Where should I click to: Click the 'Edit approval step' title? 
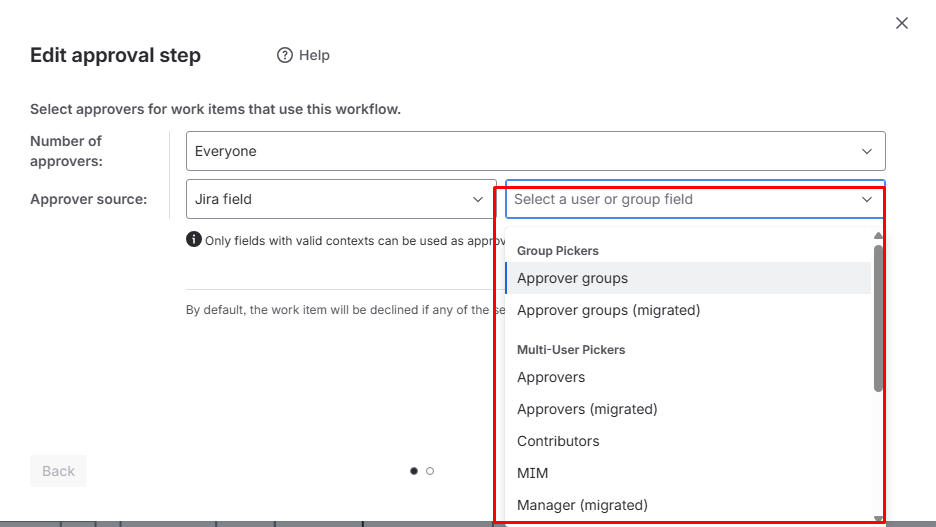pyautogui.click(x=115, y=55)
